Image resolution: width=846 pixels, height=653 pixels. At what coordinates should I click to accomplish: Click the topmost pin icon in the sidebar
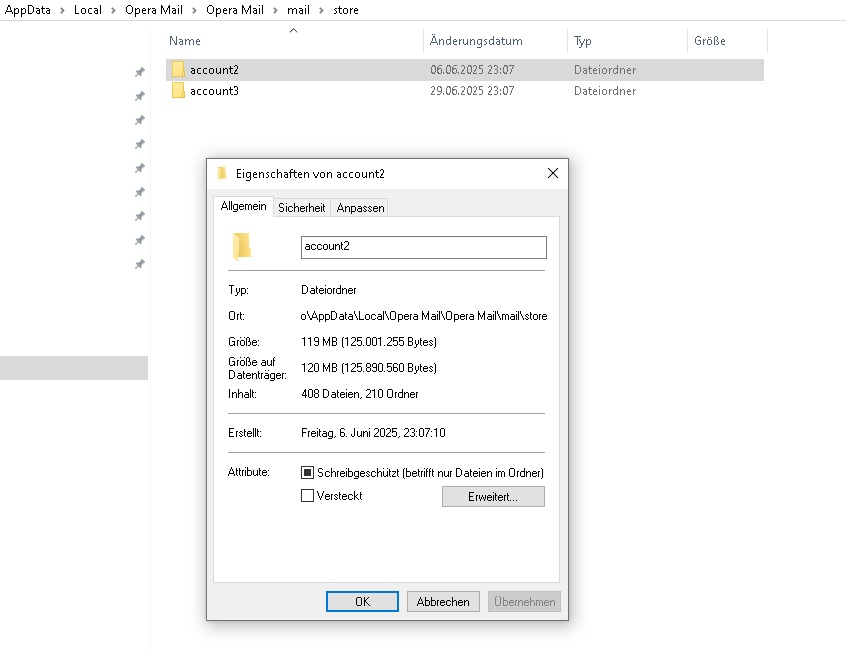(140, 72)
